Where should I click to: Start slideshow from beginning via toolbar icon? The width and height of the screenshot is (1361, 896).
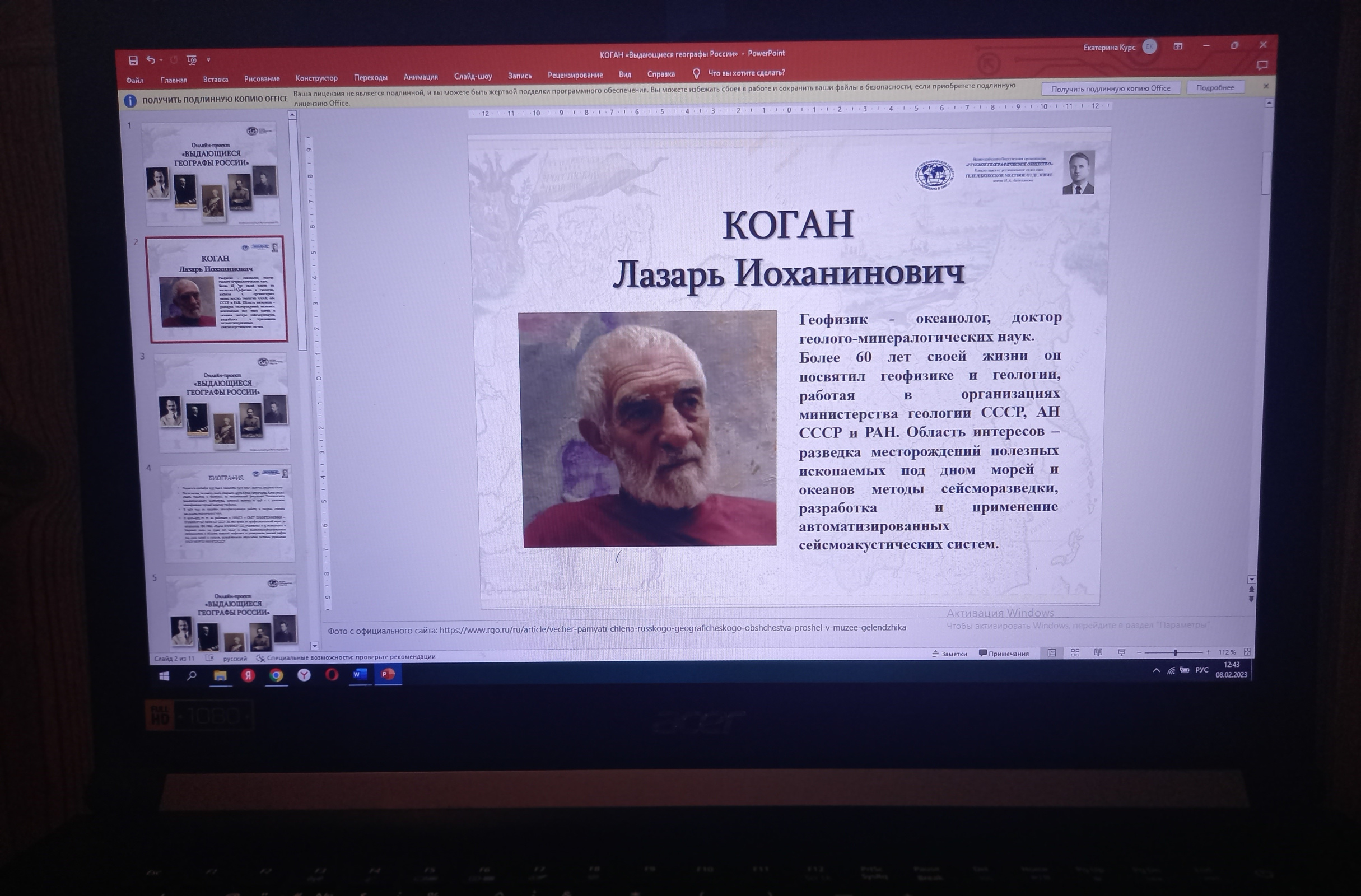pos(192,60)
